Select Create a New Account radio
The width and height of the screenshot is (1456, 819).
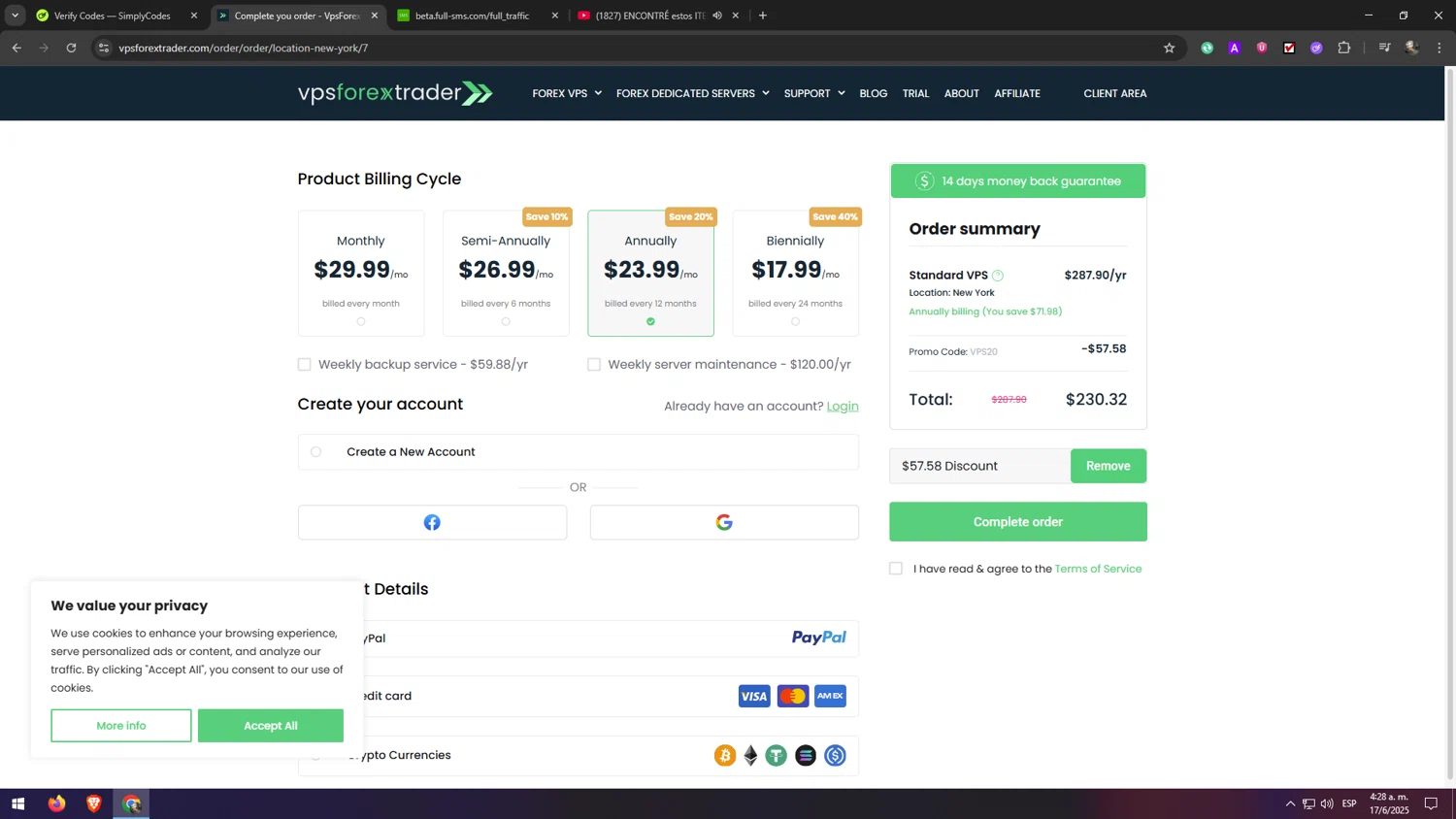click(315, 452)
